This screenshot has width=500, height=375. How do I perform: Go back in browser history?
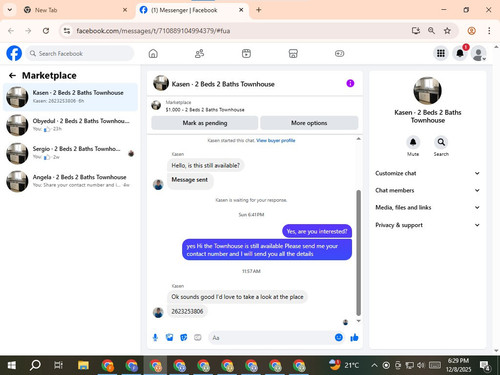click(x=11, y=31)
